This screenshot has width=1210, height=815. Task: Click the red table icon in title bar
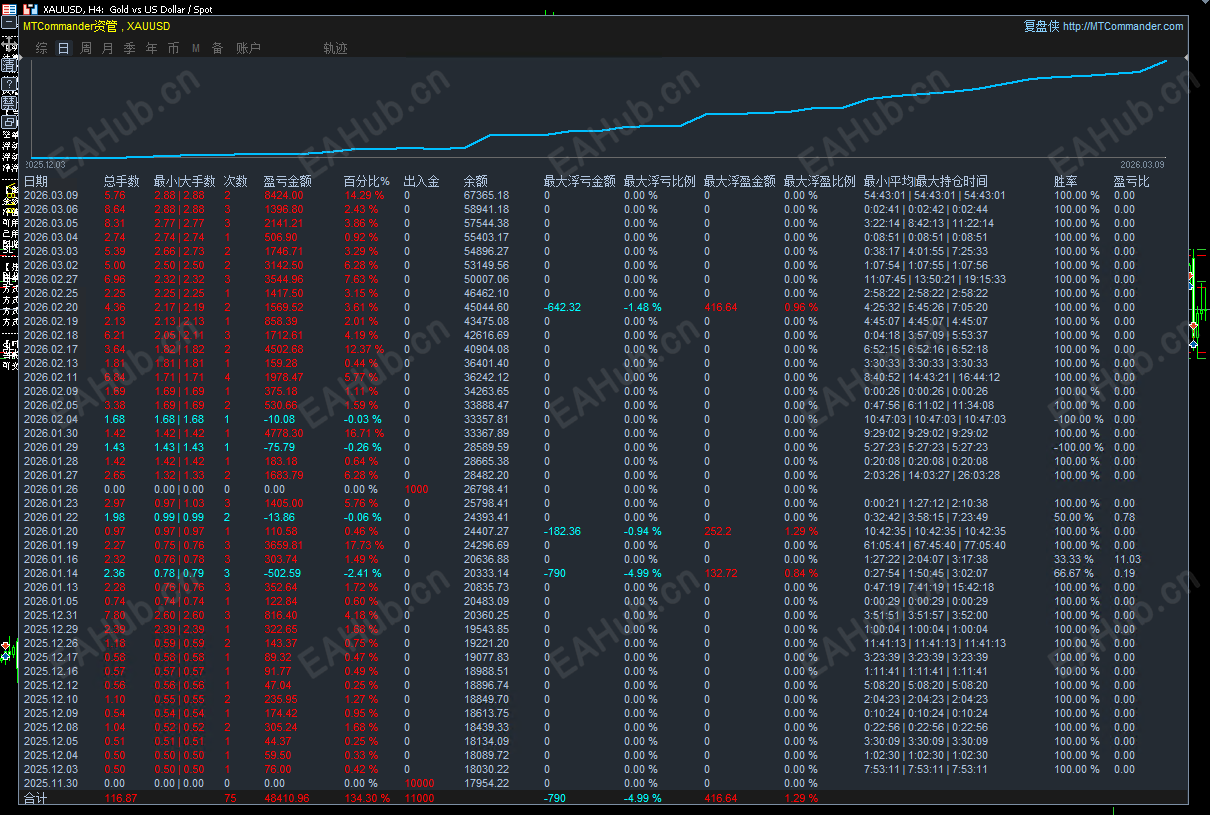point(10,8)
